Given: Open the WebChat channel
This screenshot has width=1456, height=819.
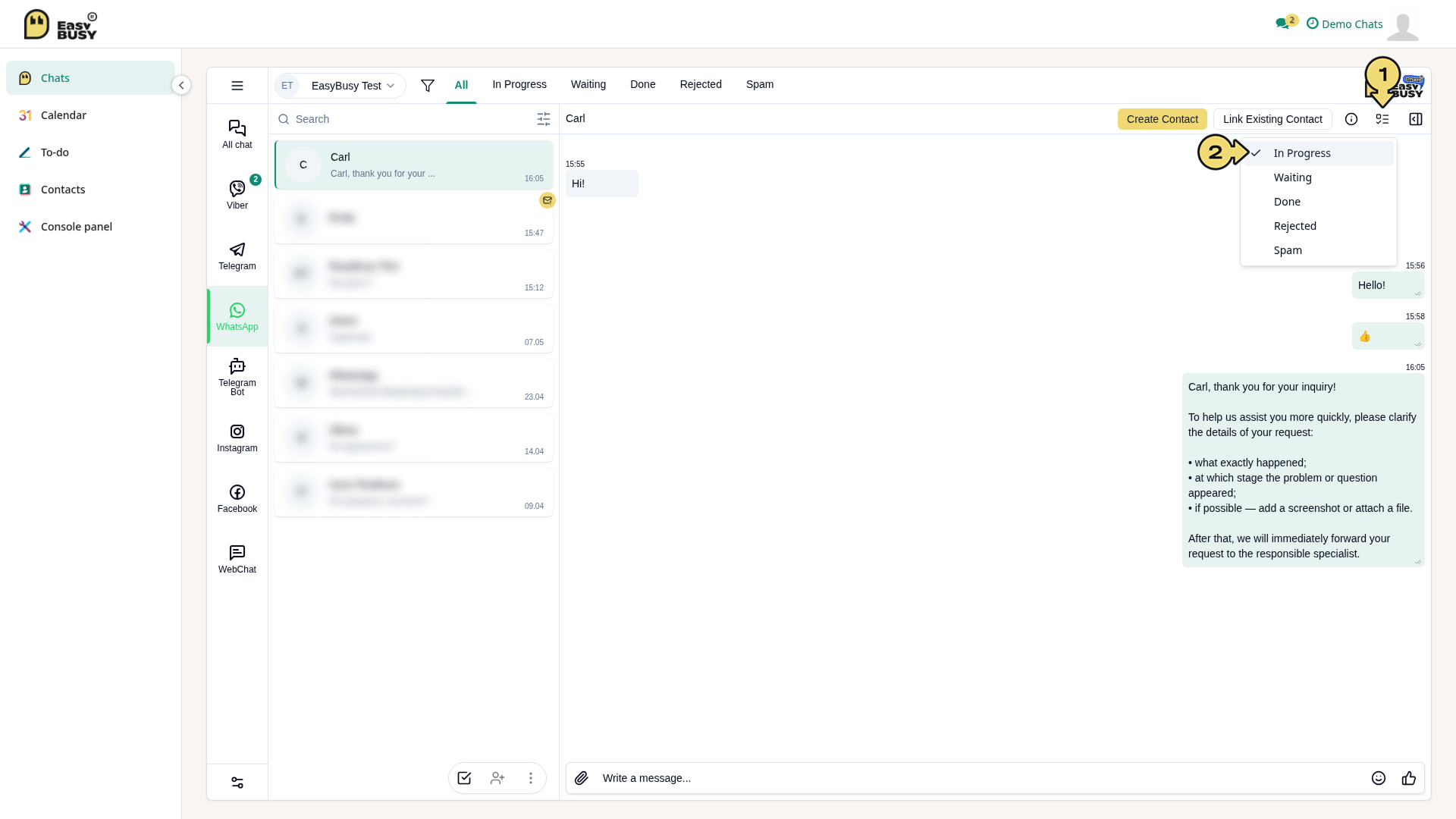Looking at the screenshot, I should coord(237,559).
